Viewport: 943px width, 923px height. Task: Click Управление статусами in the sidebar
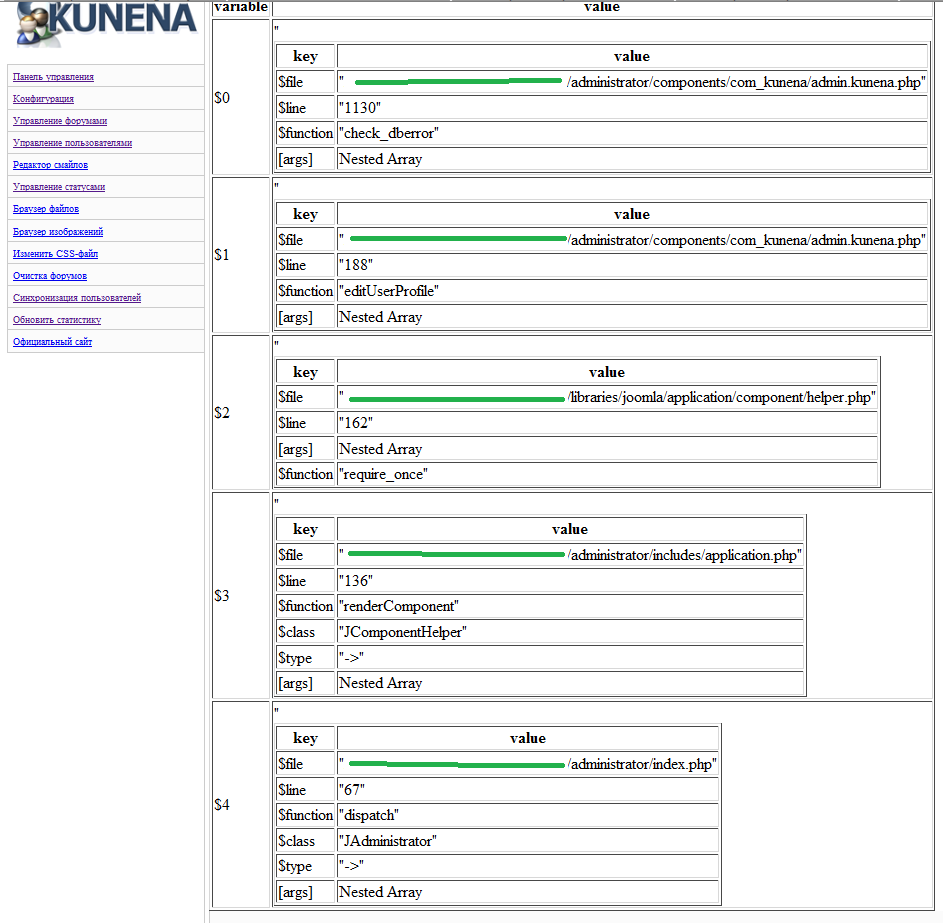(x=59, y=187)
